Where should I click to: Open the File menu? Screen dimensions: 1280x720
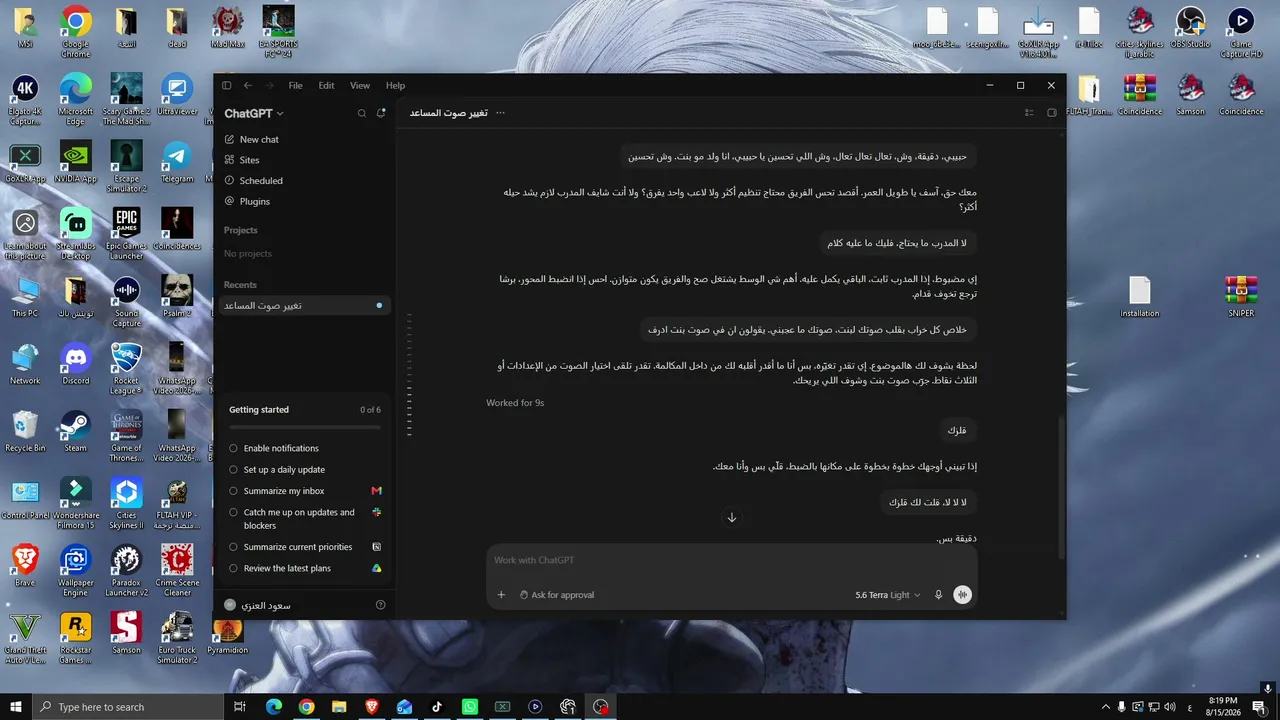296,86
